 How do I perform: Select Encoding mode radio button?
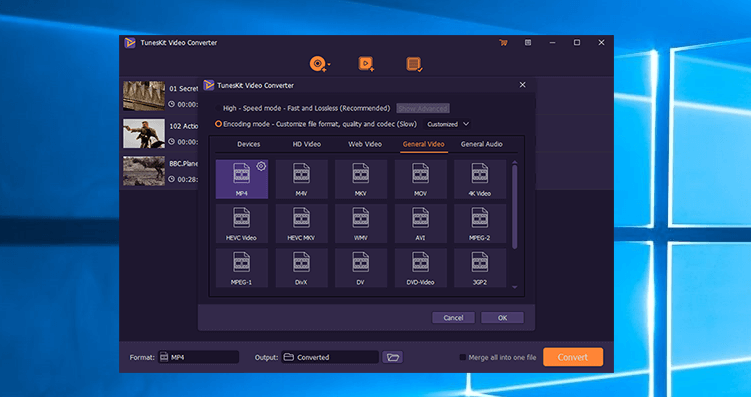[x=218, y=124]
